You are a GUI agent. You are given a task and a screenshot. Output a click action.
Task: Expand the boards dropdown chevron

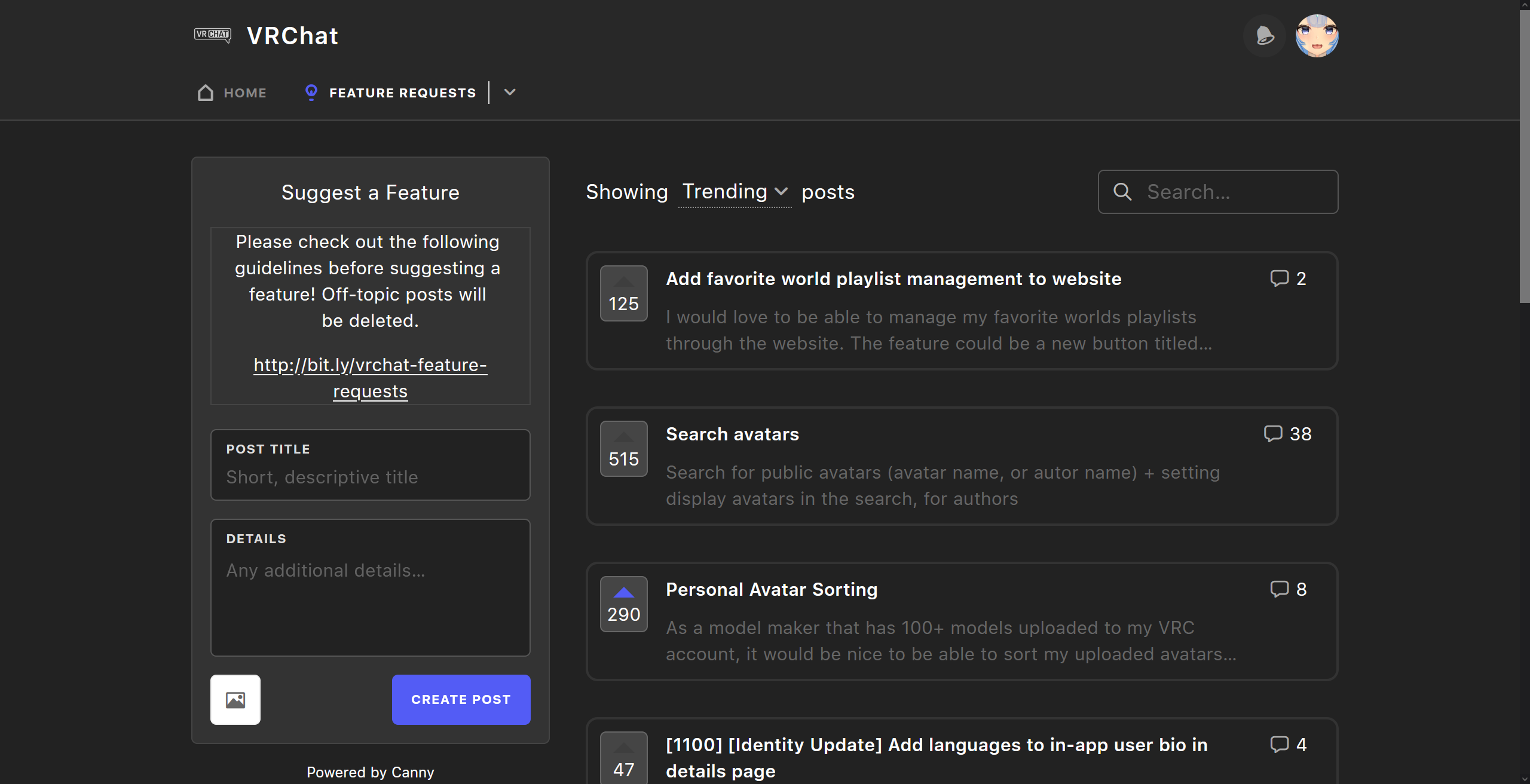(510, 92)
